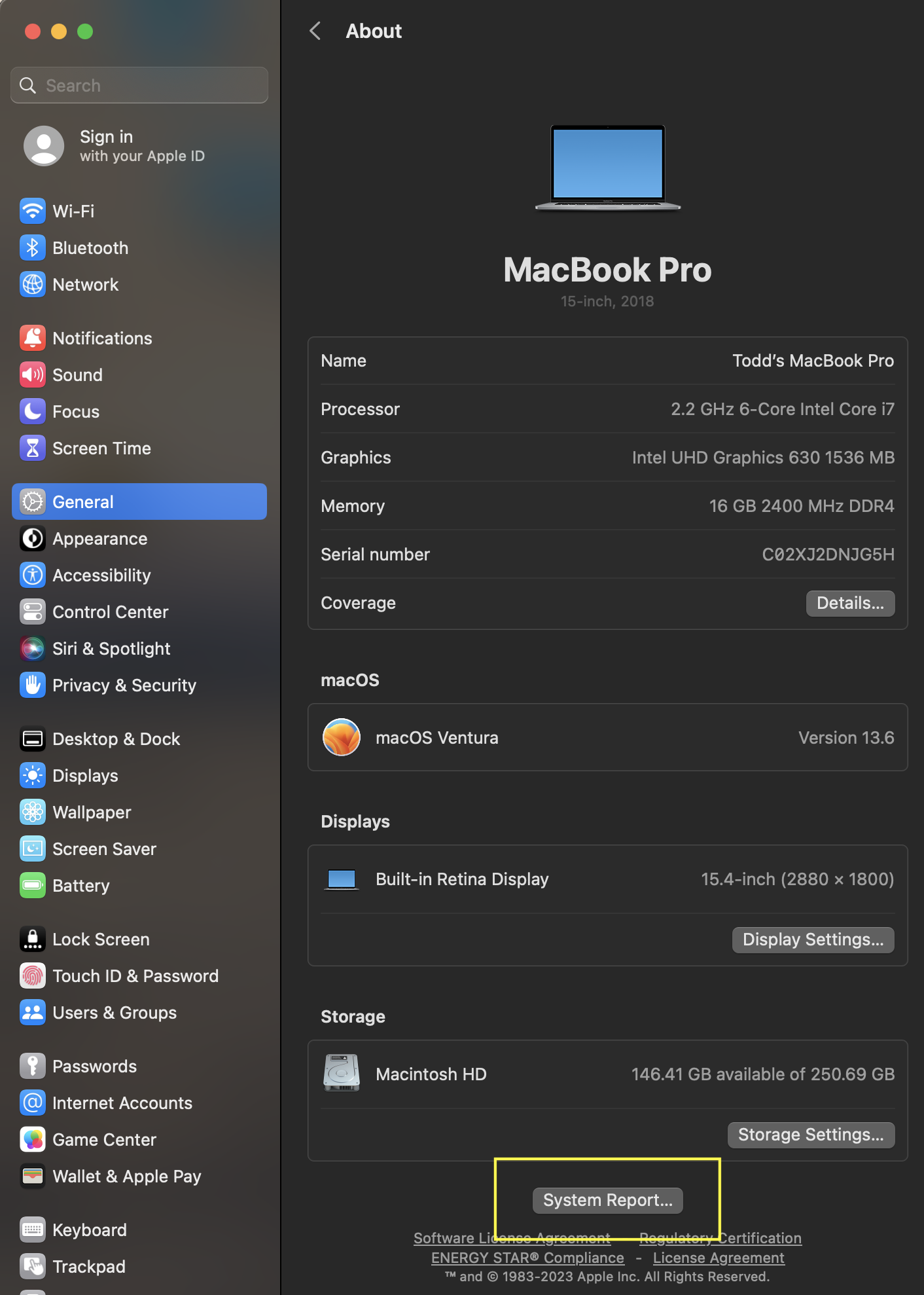This screenshot has height=1295, width=924.
Task: Click the Version 13.6 text
Action: tap(846, 738)
